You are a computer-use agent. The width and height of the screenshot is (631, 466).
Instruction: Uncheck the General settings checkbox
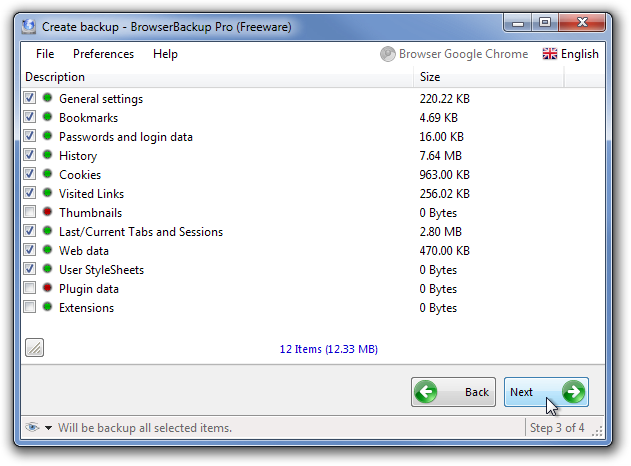point(29,98)
